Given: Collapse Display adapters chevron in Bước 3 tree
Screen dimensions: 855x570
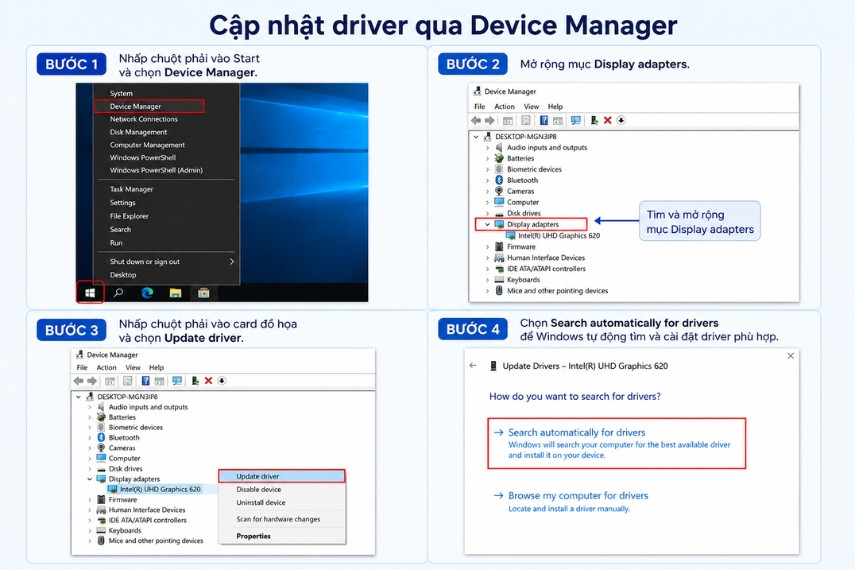Looking at the screenshot, I should coord(90,479).
